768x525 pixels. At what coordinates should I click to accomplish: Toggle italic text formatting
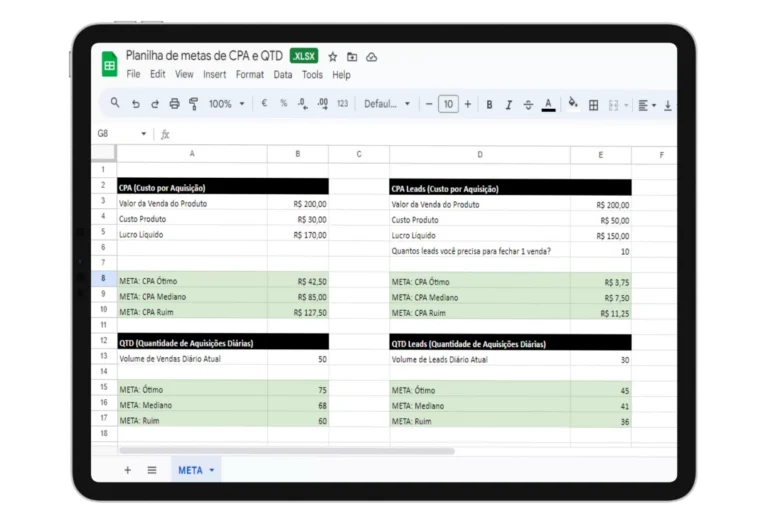509,104
